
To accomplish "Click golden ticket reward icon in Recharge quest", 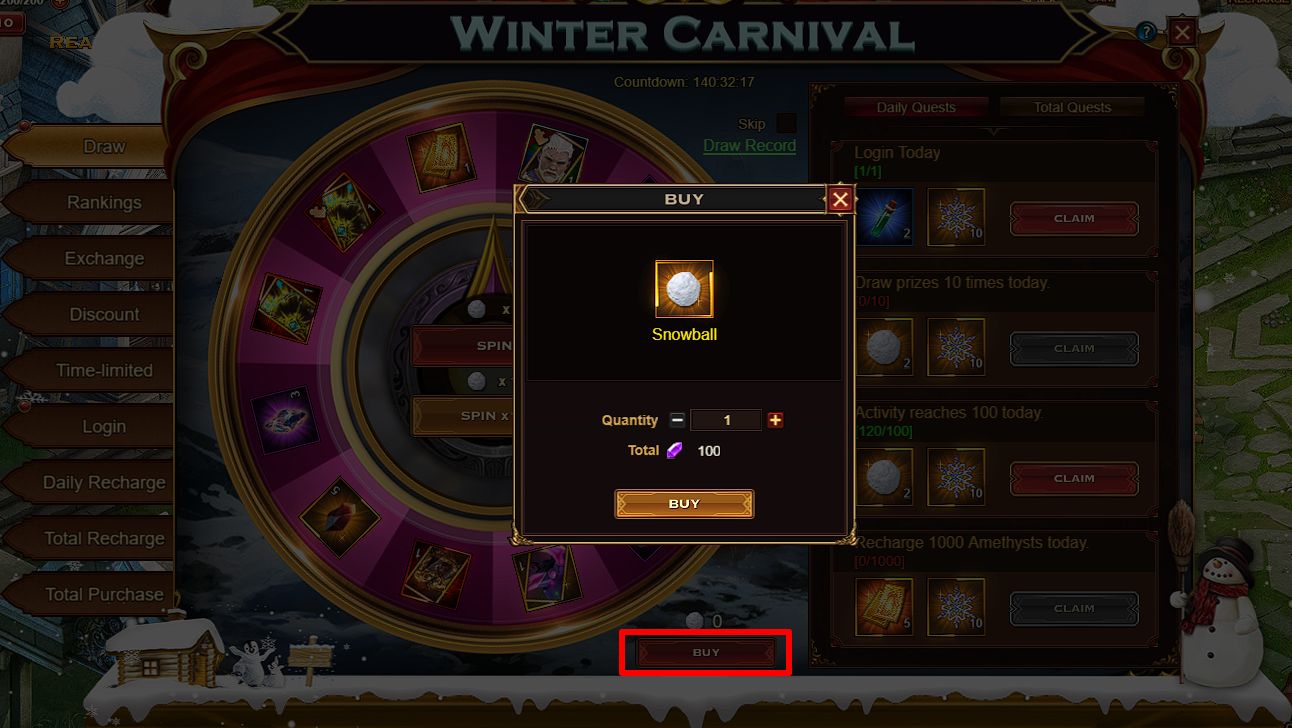I will tap(884, 607).
